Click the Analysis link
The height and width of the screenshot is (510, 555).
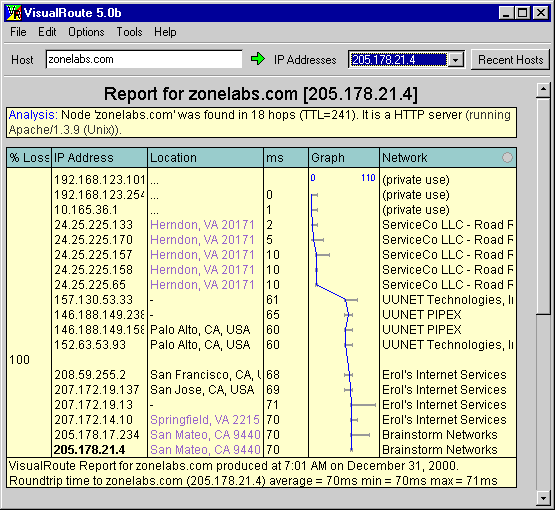click(33, 115)
